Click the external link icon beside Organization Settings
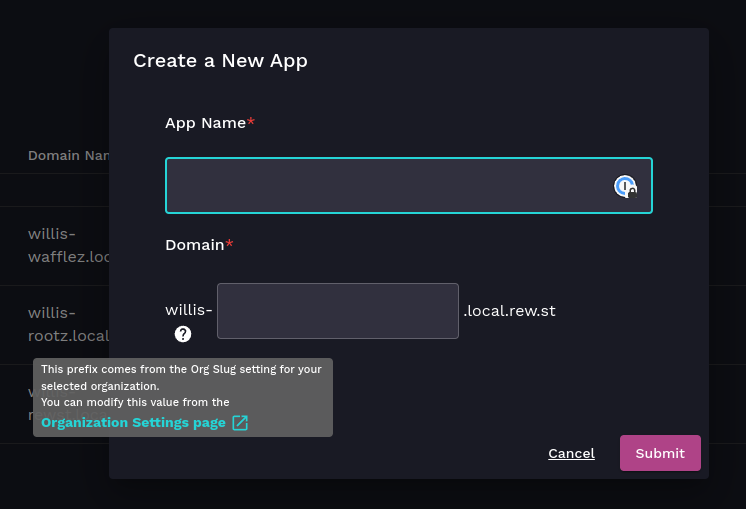 point(240,423)
